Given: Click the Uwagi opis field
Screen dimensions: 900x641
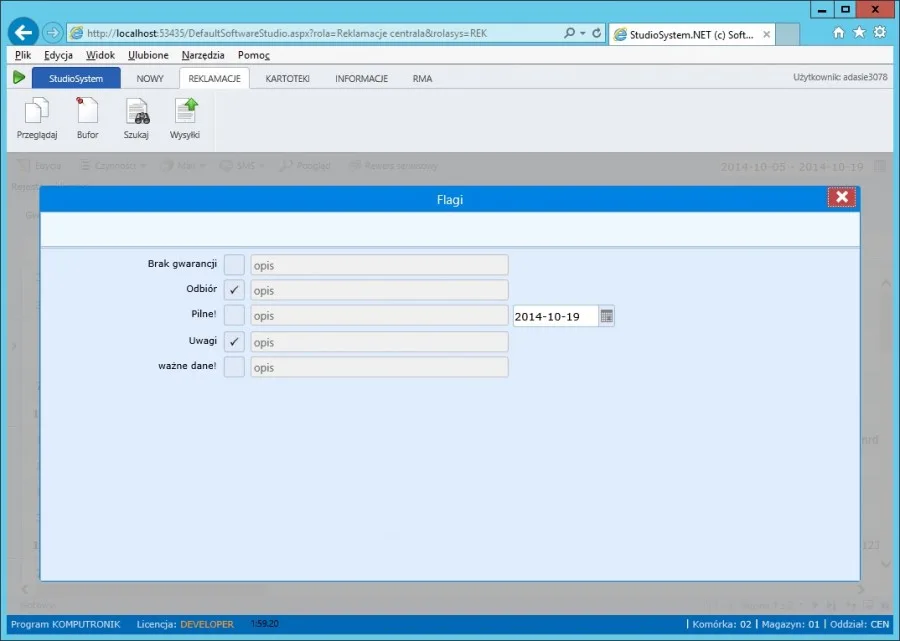Looking at the screenshot, I should [379, 342].
